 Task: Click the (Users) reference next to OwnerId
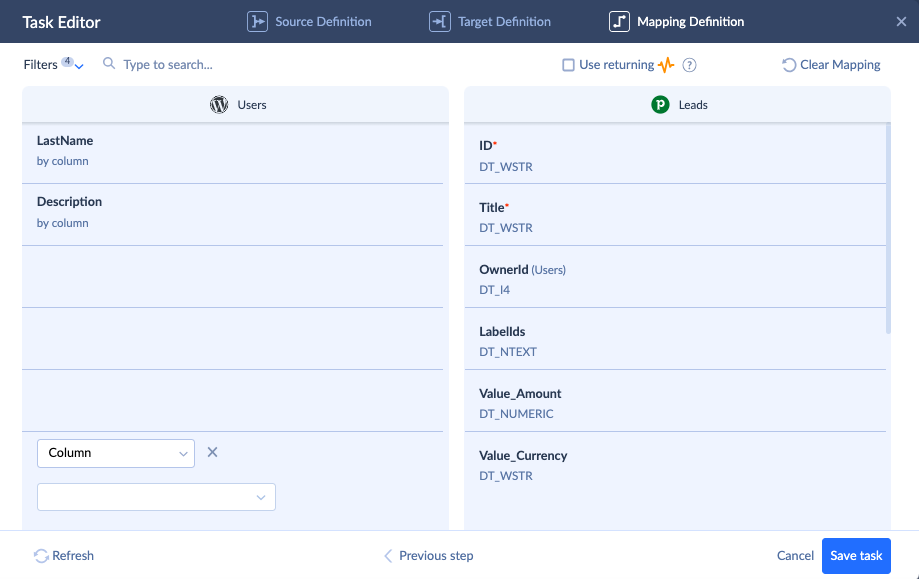tap(549, 270)
